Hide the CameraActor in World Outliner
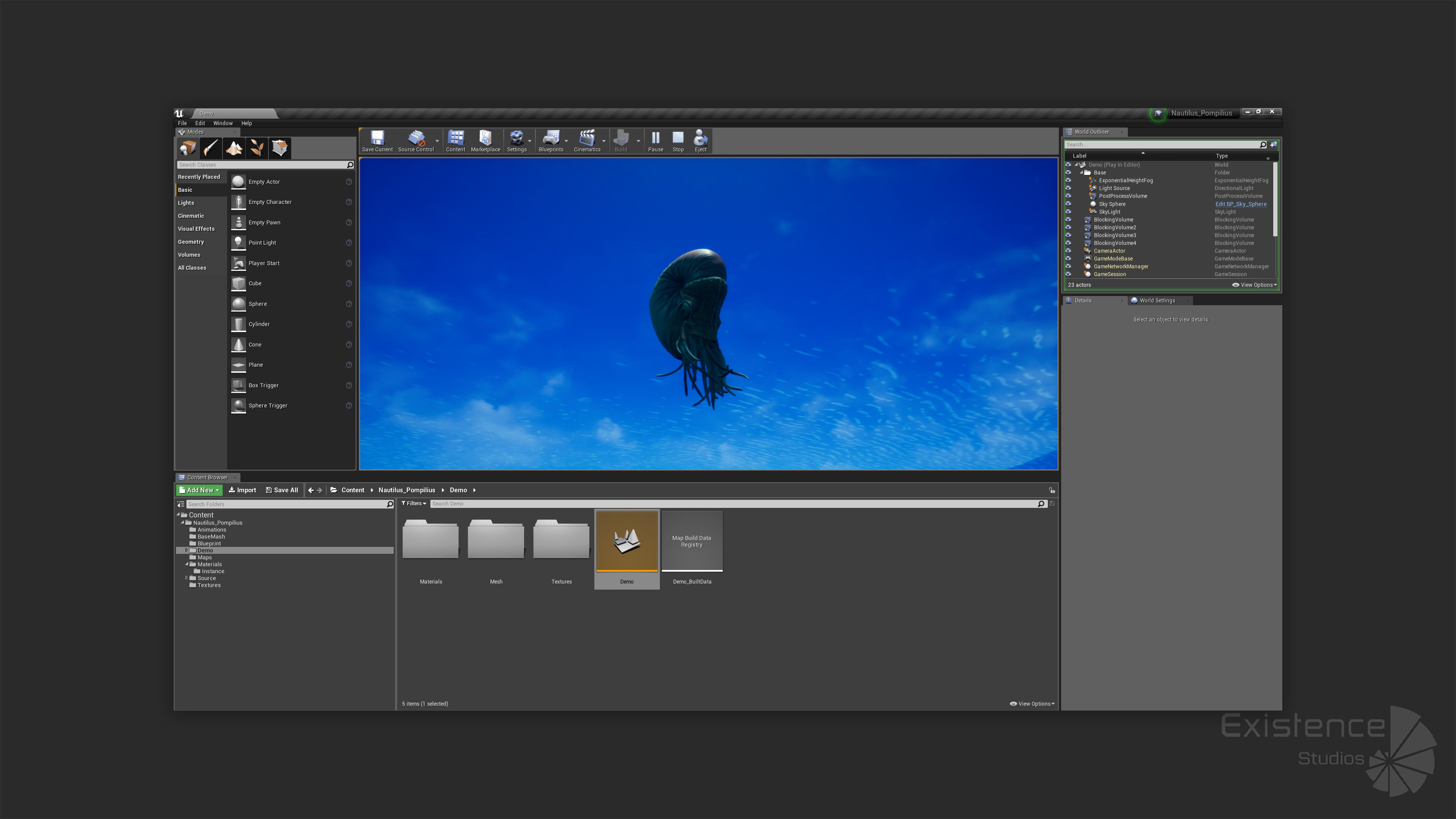 [1068, 250]
